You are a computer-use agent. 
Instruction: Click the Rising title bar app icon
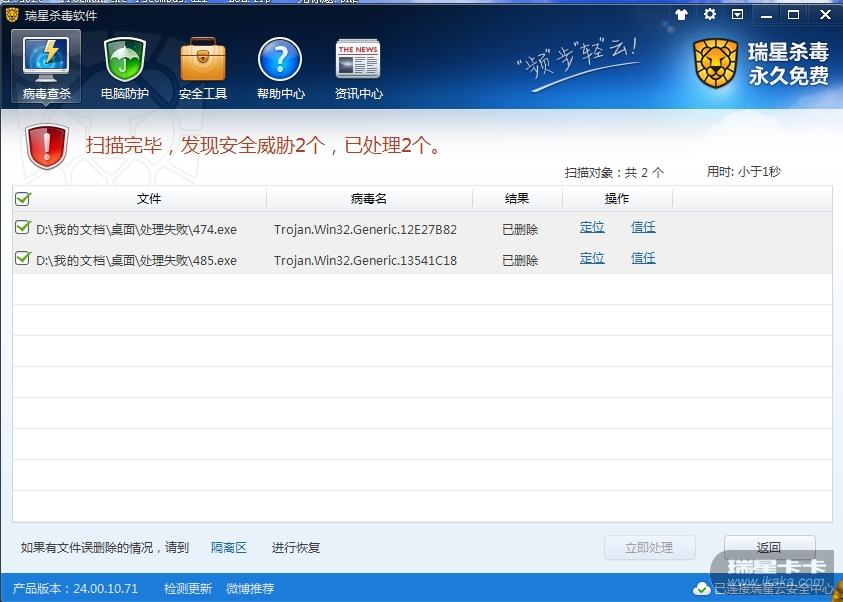[x=12, y=15]
